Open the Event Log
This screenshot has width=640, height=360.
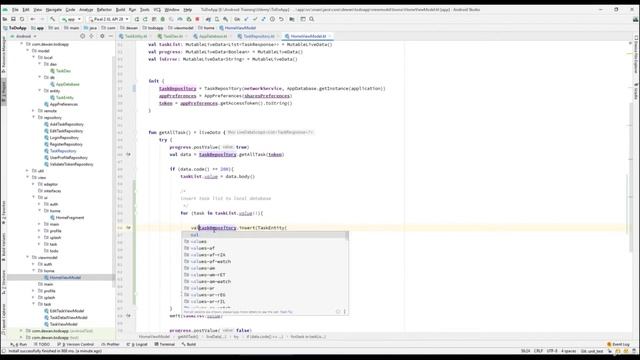pyautogui.click(x=618, y=344)
